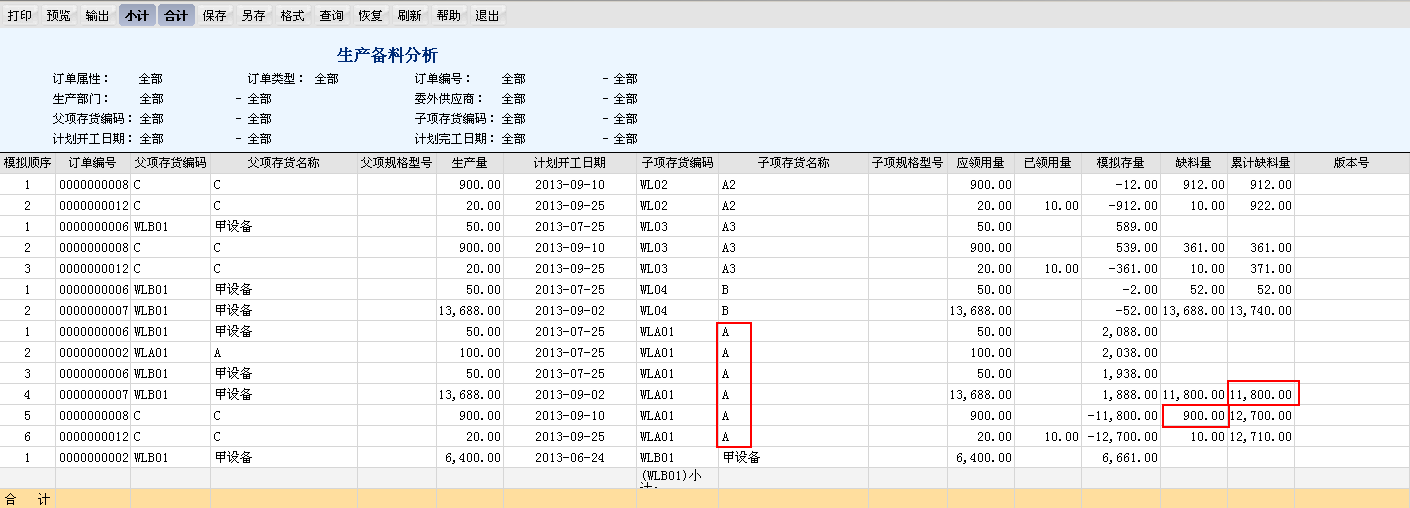Viewport: 1410px width, 508px height.
Task: Select the 父项存货名称 column header
Action: coord(283,163)
